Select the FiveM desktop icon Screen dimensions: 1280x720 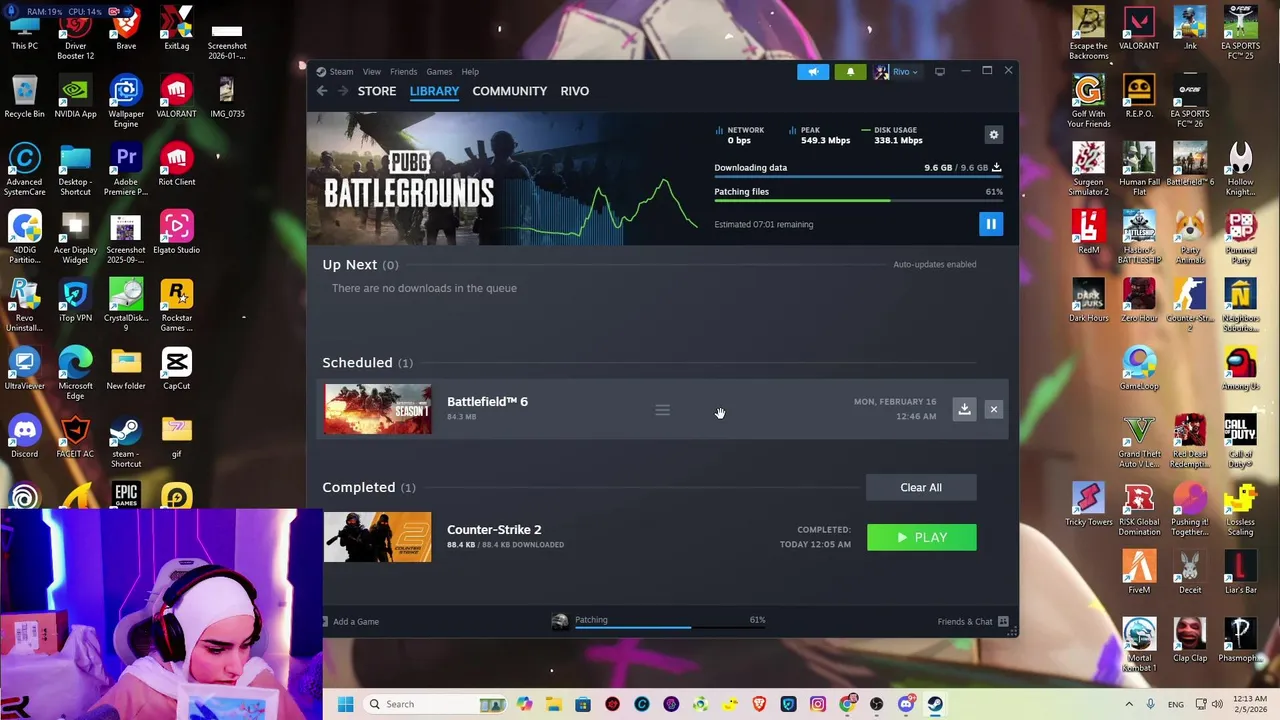click(1139, 573)
